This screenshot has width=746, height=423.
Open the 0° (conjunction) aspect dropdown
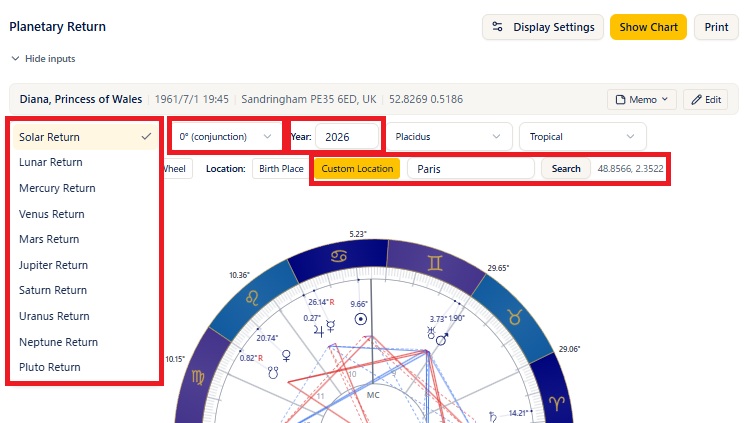[226, 137]
